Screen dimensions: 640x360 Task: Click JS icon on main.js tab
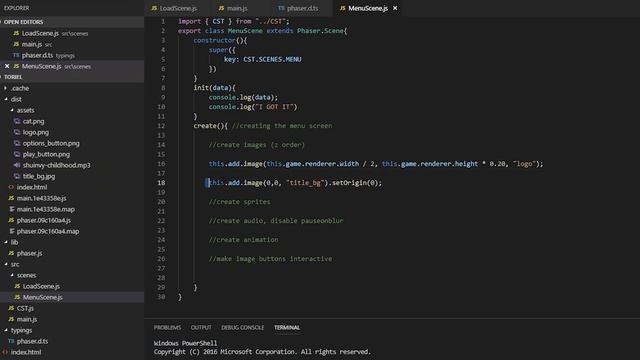coord(221,8)
